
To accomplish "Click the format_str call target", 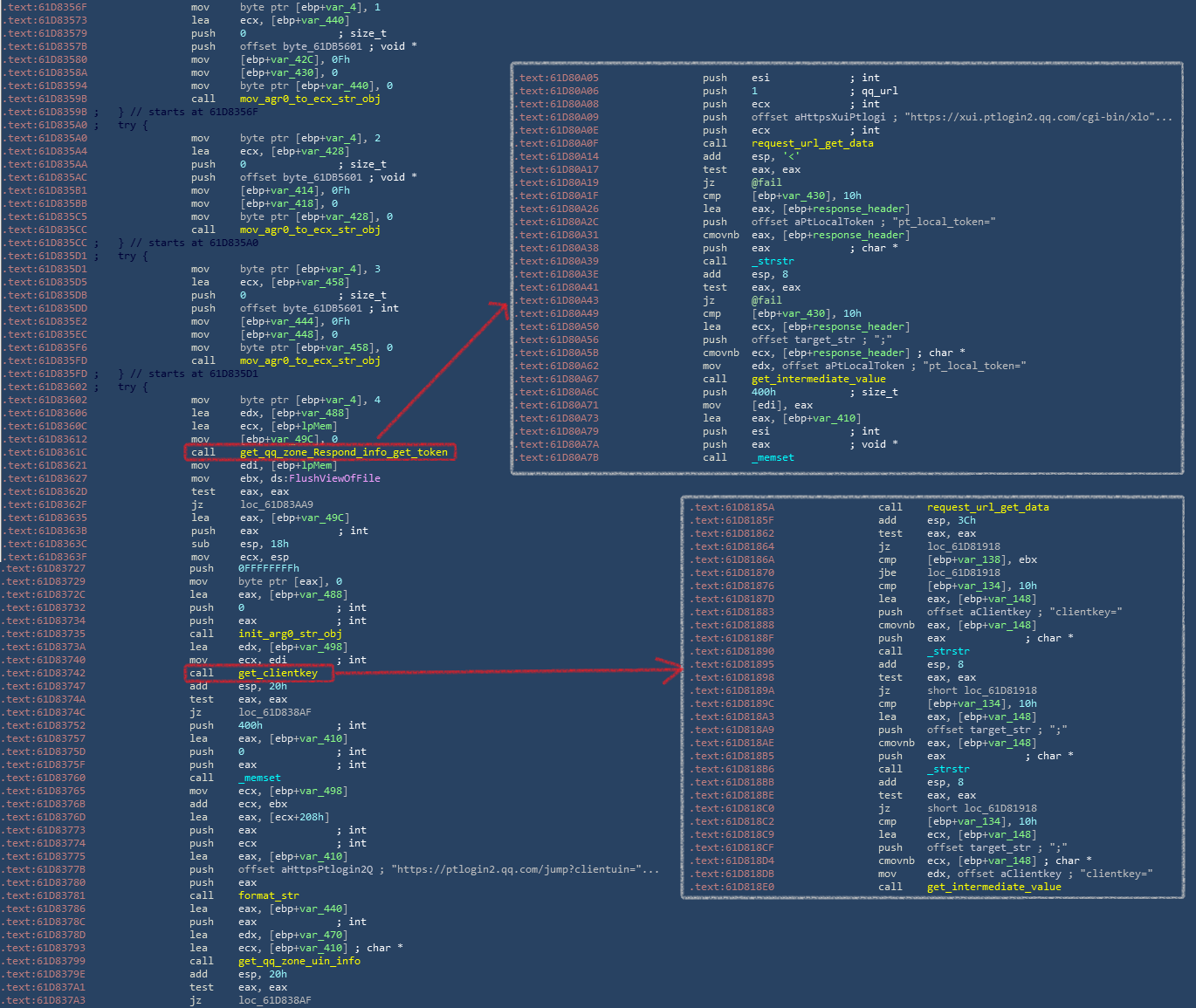I will click(x=268, y=895).
